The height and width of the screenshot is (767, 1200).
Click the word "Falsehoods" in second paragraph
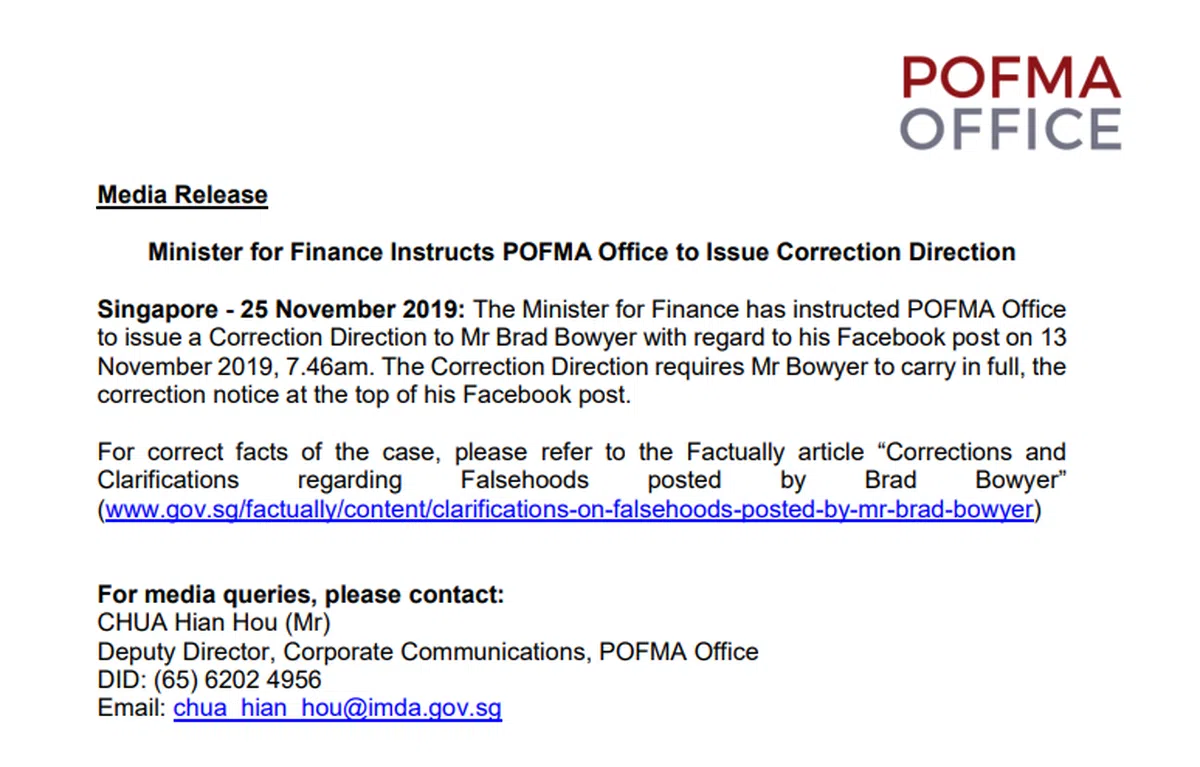click(x=524, y=480)
